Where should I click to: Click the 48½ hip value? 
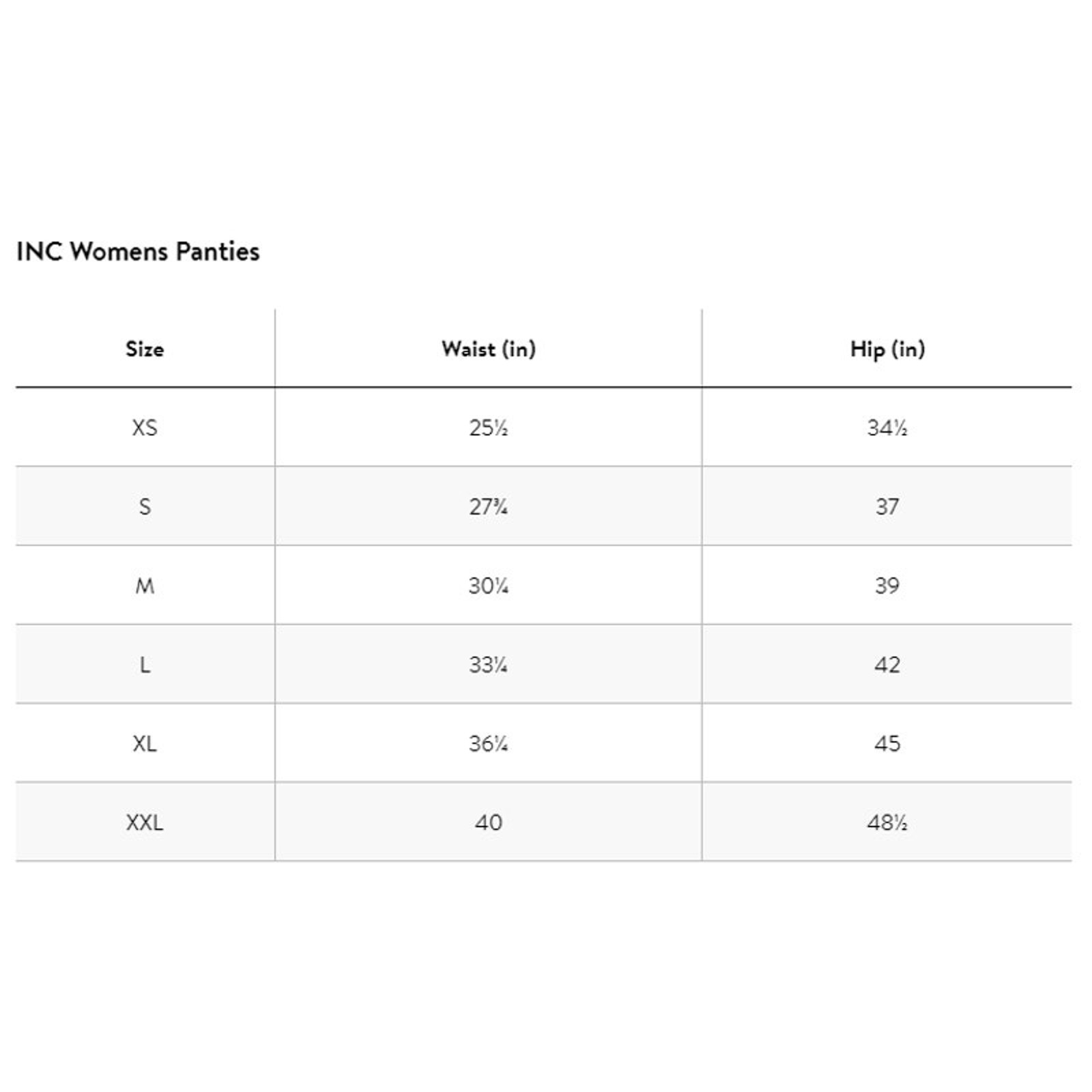[x=887, y=822]
